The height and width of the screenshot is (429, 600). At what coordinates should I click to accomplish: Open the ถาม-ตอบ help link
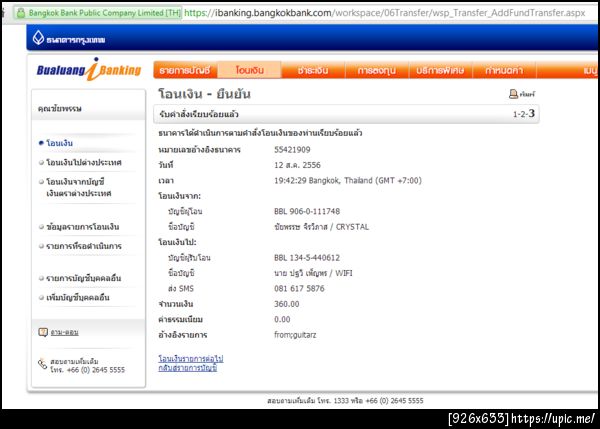tap(64, 332)
